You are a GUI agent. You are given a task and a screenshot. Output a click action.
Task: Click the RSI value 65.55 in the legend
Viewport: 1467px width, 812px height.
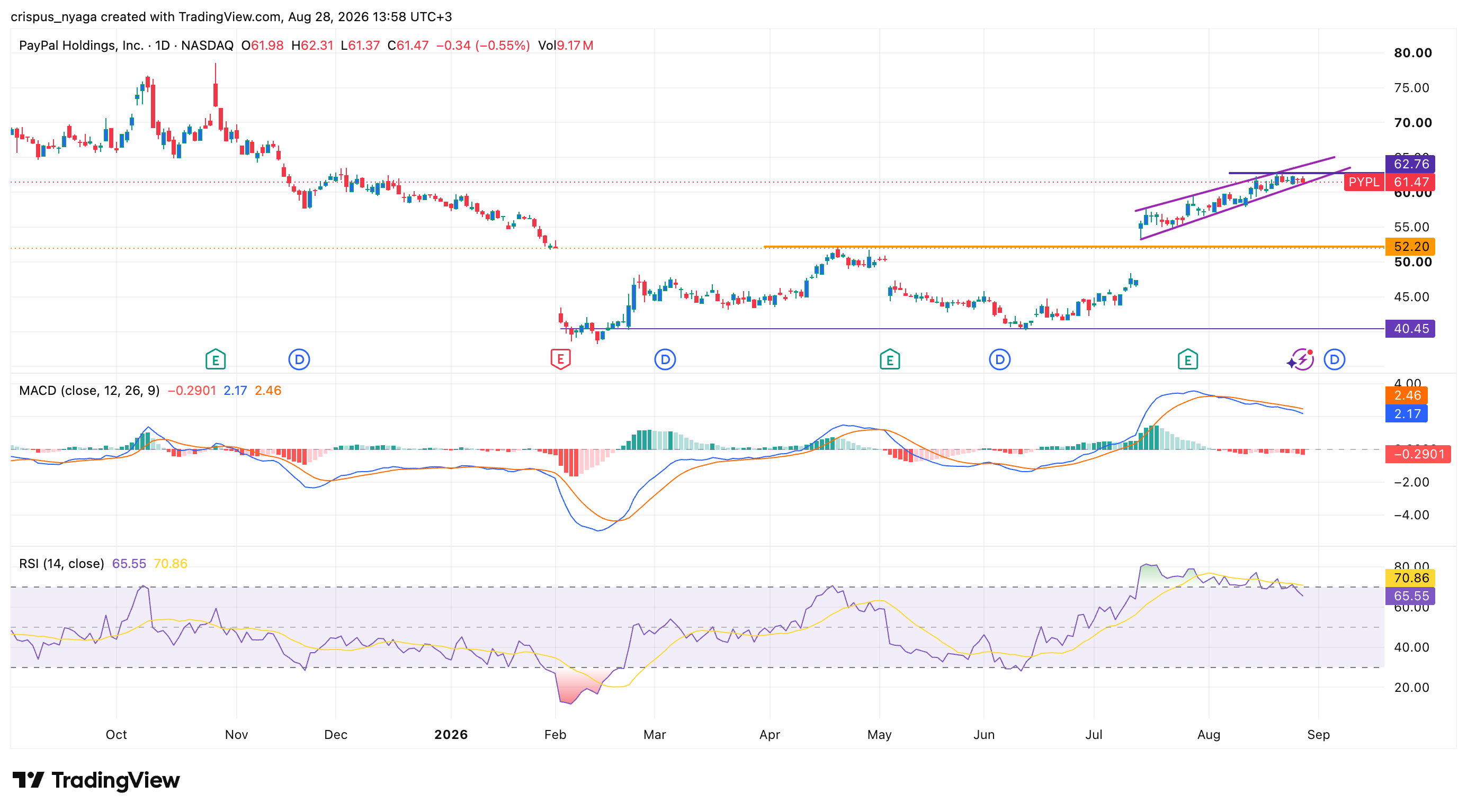(129, 563)
